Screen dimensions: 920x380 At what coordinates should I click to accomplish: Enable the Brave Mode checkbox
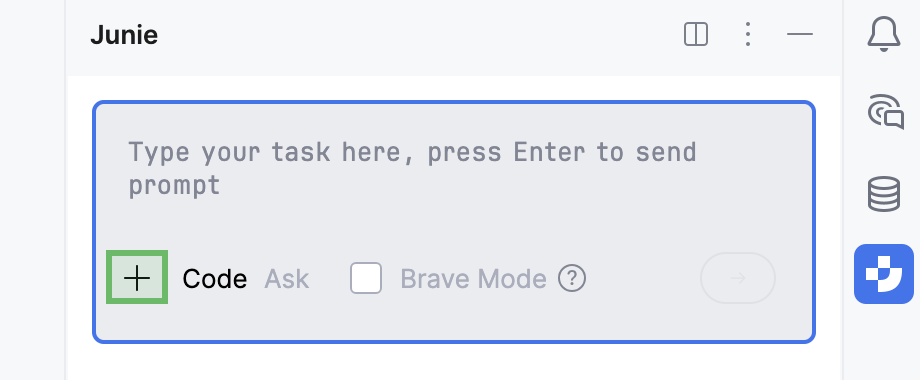pyautogui.click(x=366, y=278)
